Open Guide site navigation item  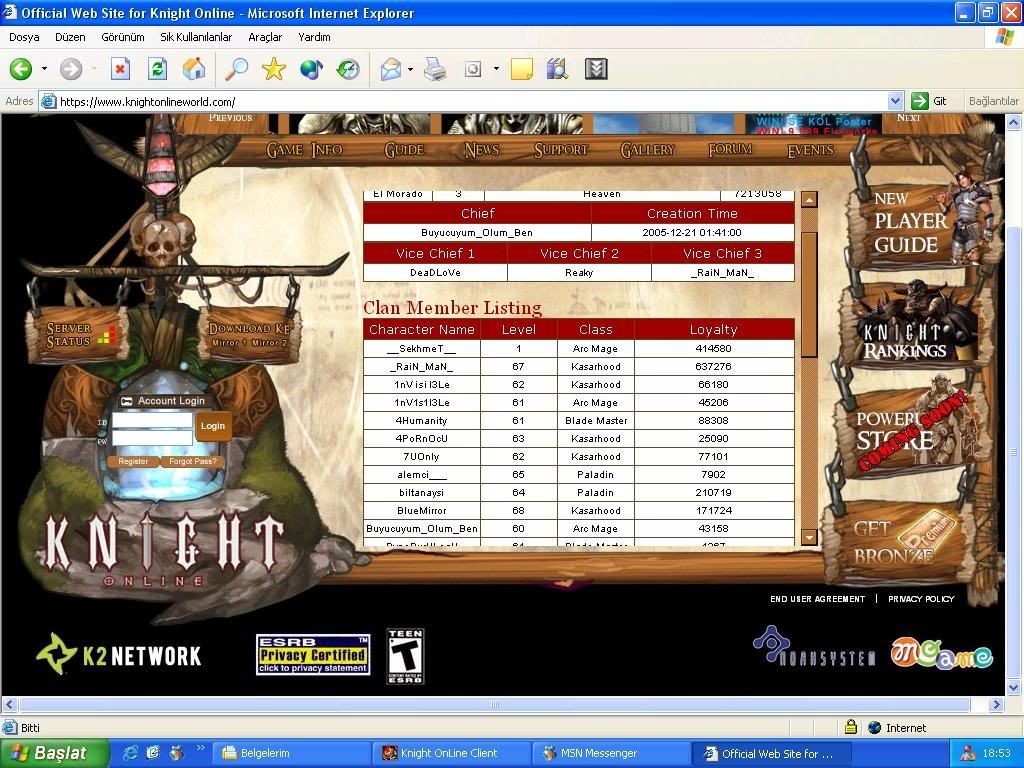click(404, 150)
